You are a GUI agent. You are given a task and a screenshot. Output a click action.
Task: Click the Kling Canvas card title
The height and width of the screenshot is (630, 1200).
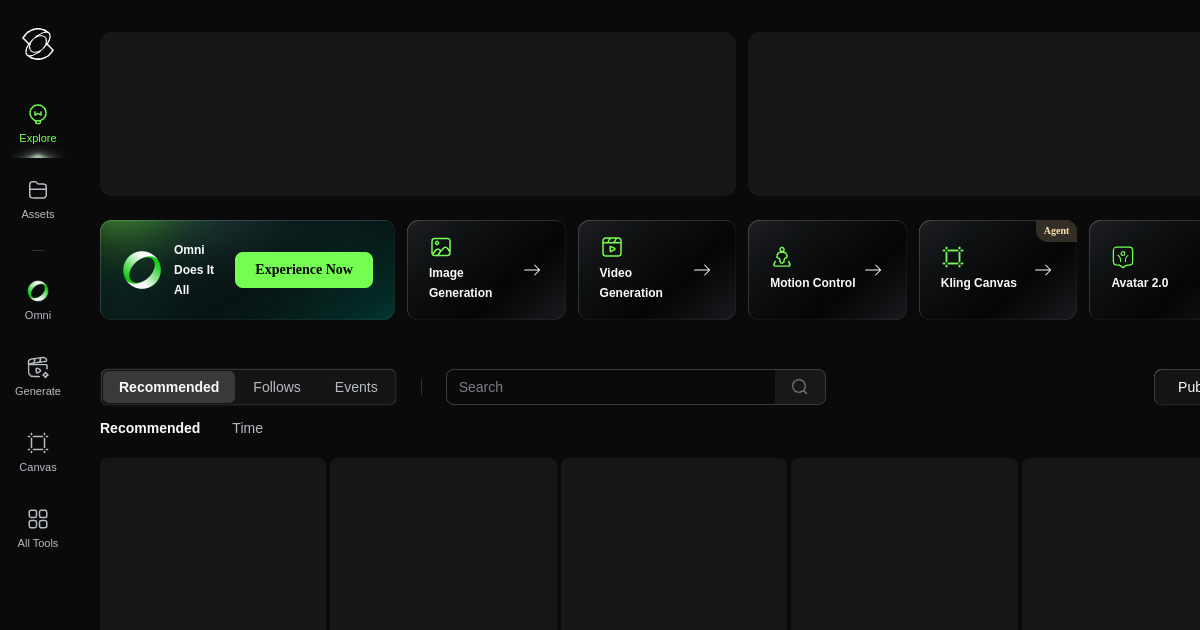click(x=979, y=283)
